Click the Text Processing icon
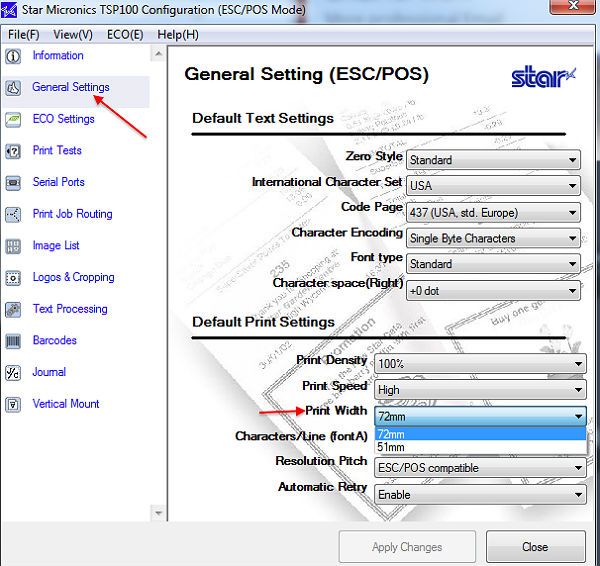The height and width of the screenshot is (566, 600). point(13,309)
